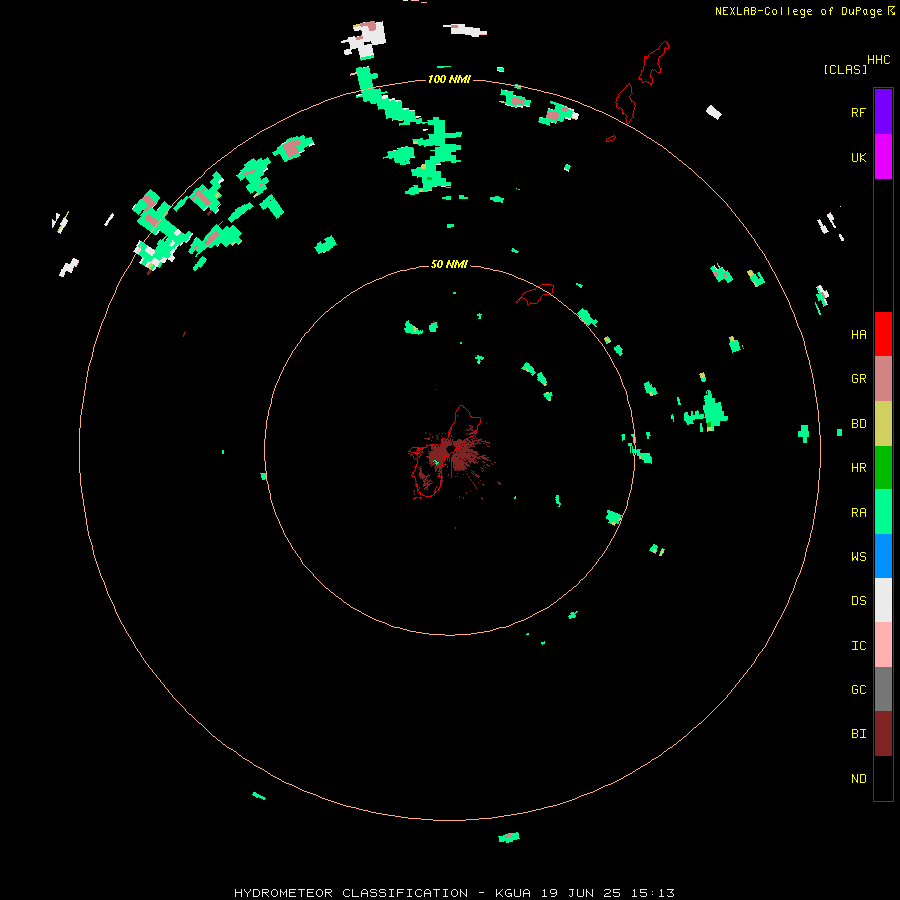The height and width of the screenshot is (900, 900).
Task: Click the HHC product code label
Action: (878, 60)
